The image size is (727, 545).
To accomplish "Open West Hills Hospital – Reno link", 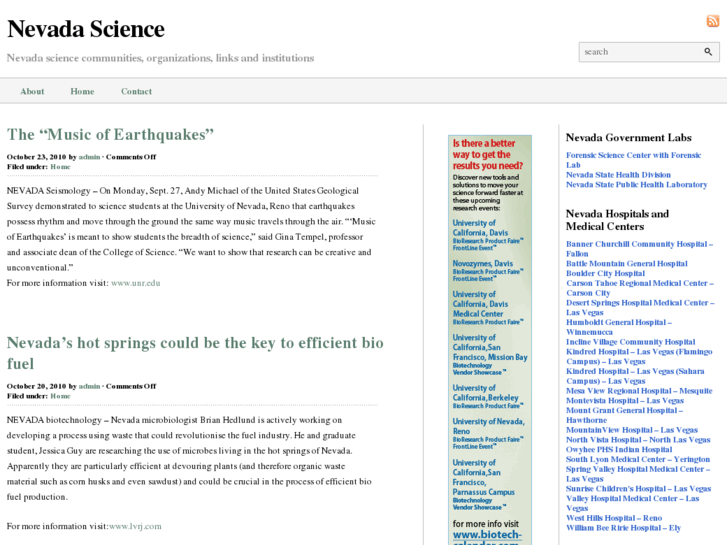I will pos(614,518).
